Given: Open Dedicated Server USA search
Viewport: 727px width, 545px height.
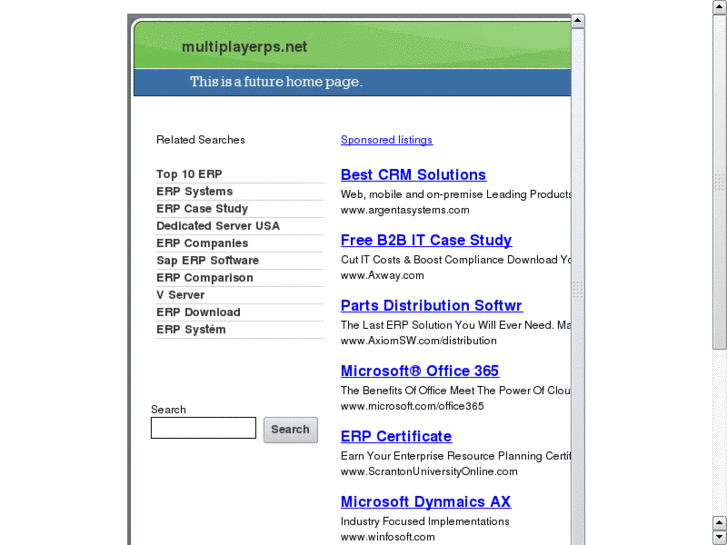Looking at the screenshot, I should 218,226.
